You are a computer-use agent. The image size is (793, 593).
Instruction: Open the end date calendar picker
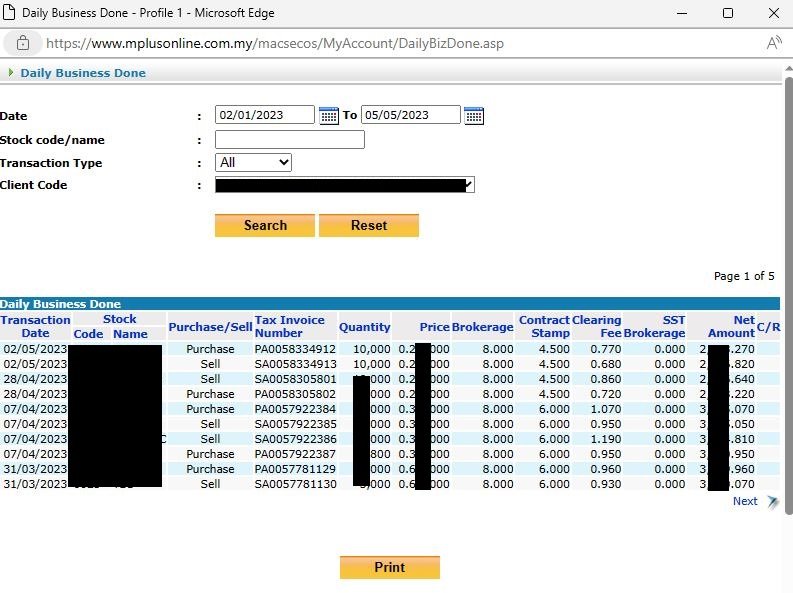click(x=474, y=116)
